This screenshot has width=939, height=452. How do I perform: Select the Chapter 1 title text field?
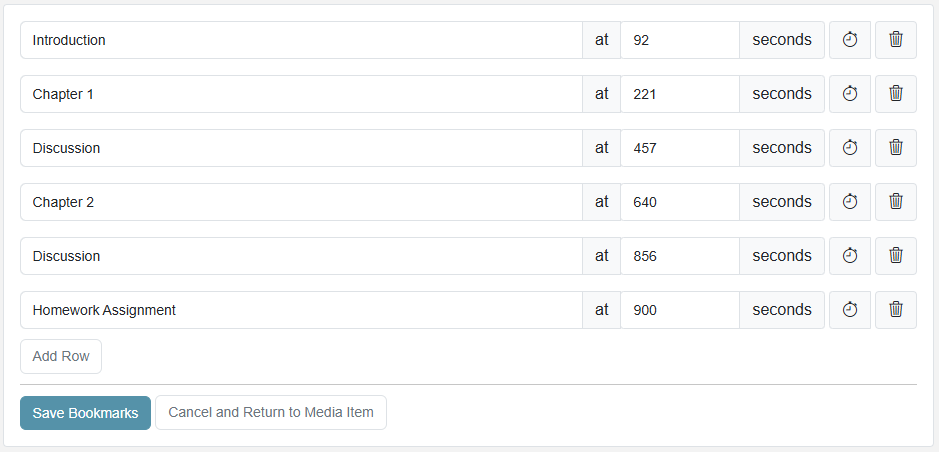[300, 94]
